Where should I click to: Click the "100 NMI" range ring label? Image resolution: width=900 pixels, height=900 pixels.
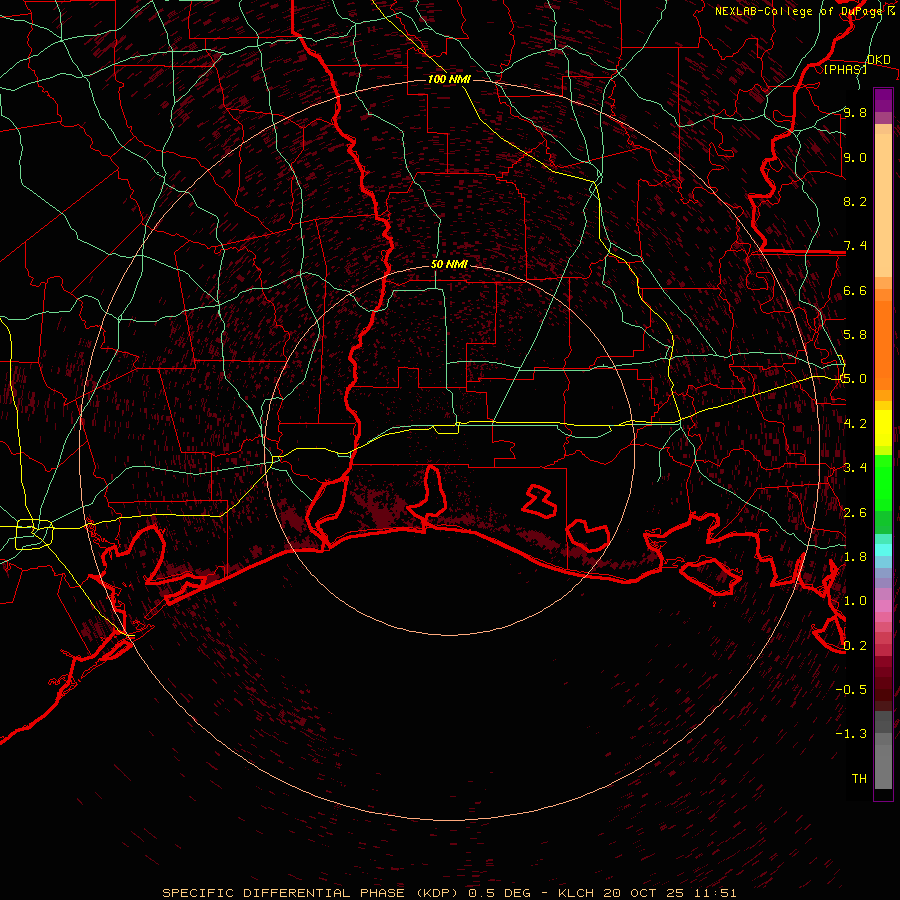click(x=449, y=79)
